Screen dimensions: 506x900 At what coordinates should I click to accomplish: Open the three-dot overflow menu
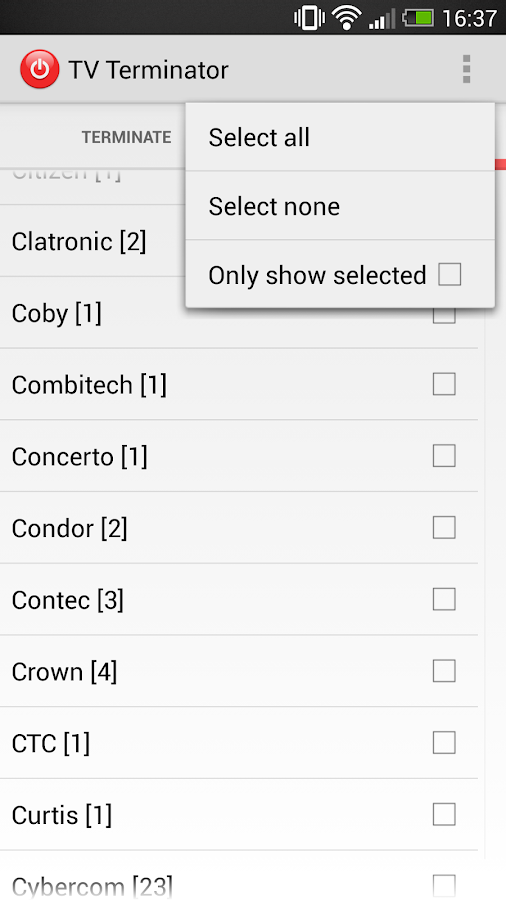pyautogui.click(x=466, y=69)
